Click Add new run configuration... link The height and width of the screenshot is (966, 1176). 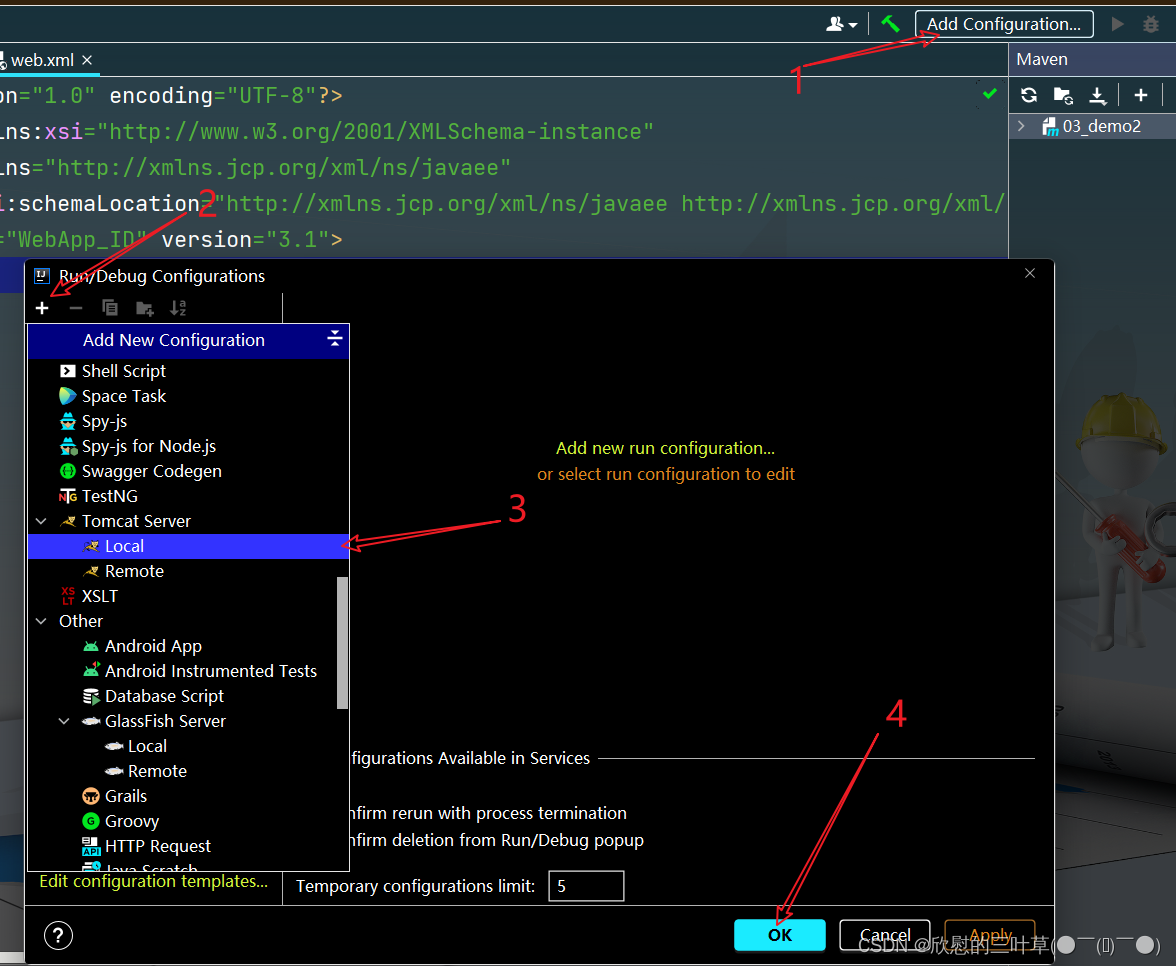click(x=665, y=448)
